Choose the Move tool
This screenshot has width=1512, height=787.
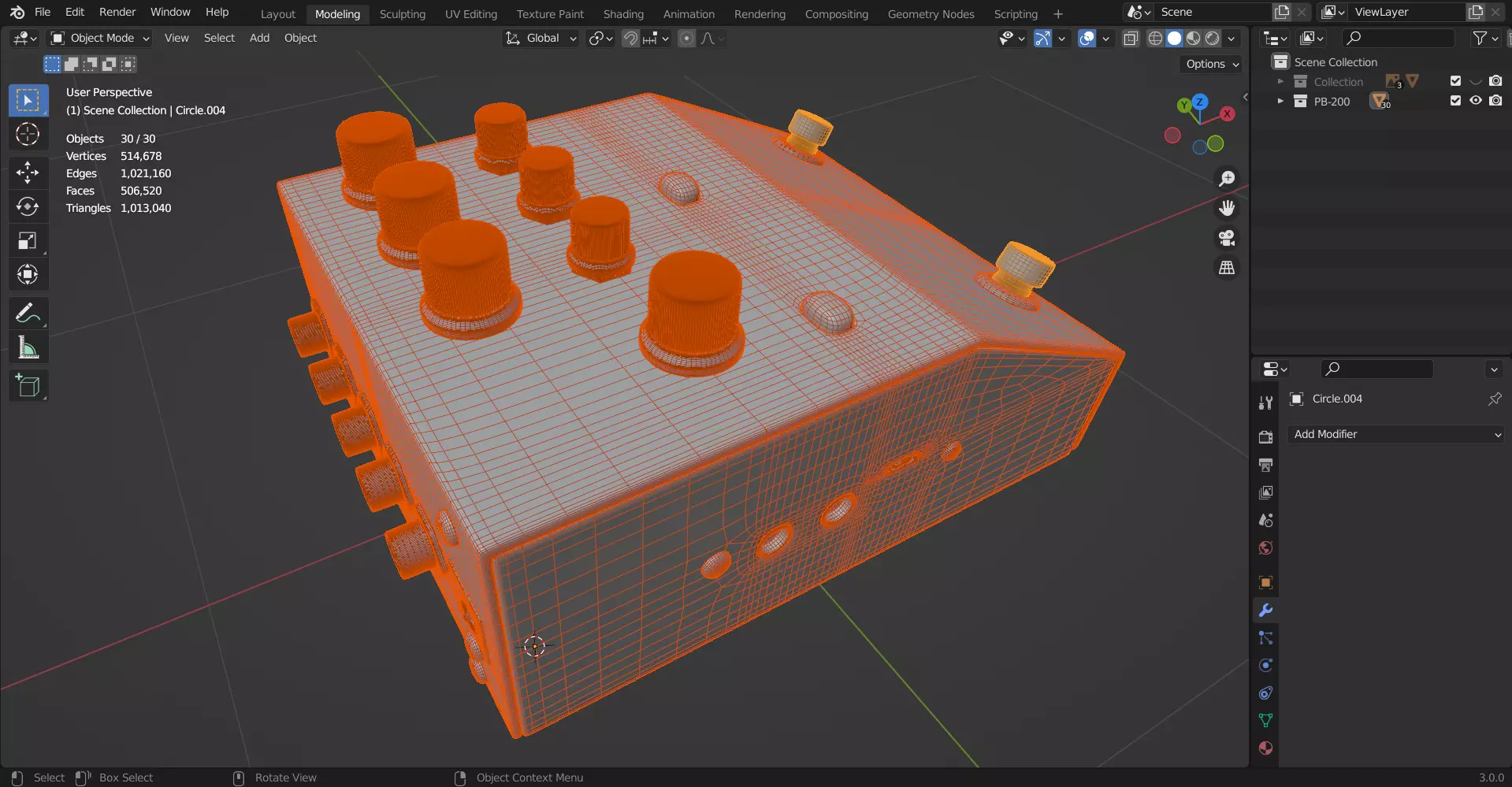click(28, 172)
